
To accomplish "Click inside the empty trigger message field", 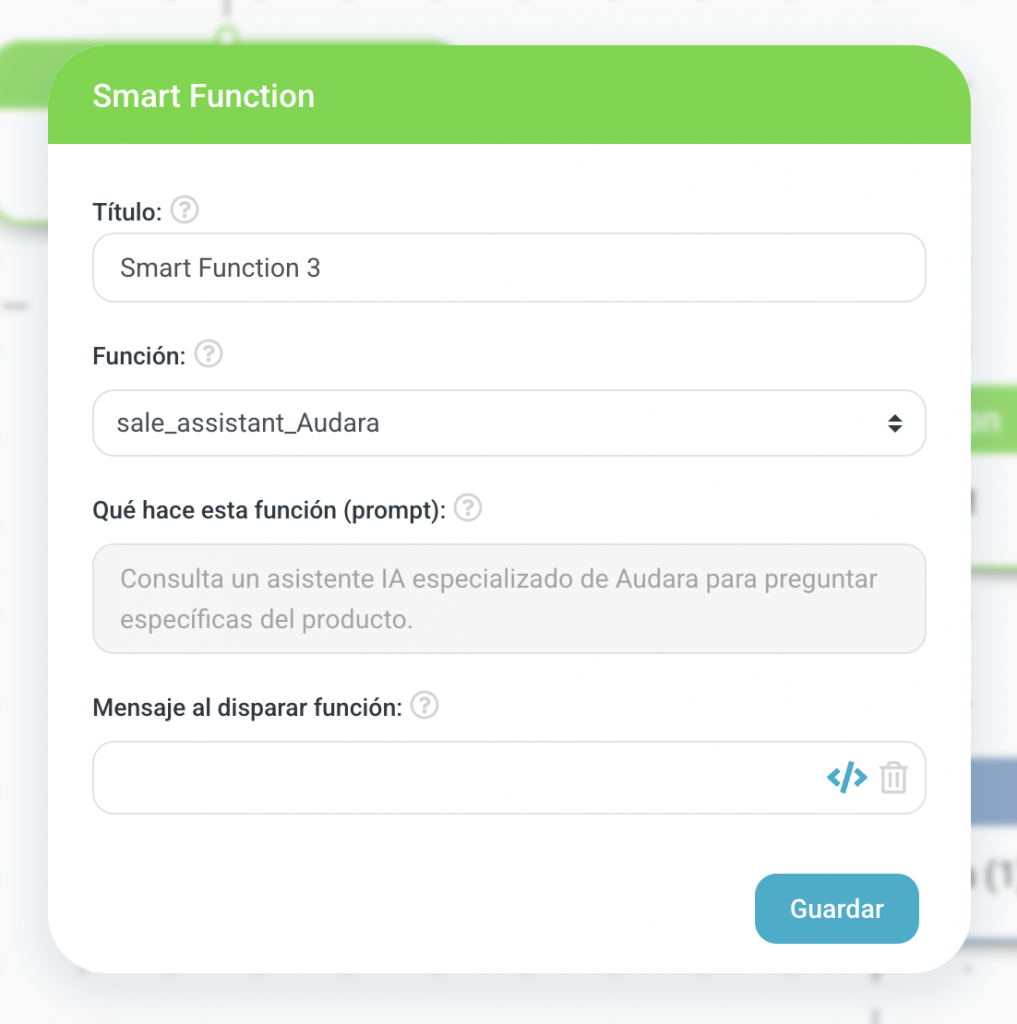I will pos(450,777).
